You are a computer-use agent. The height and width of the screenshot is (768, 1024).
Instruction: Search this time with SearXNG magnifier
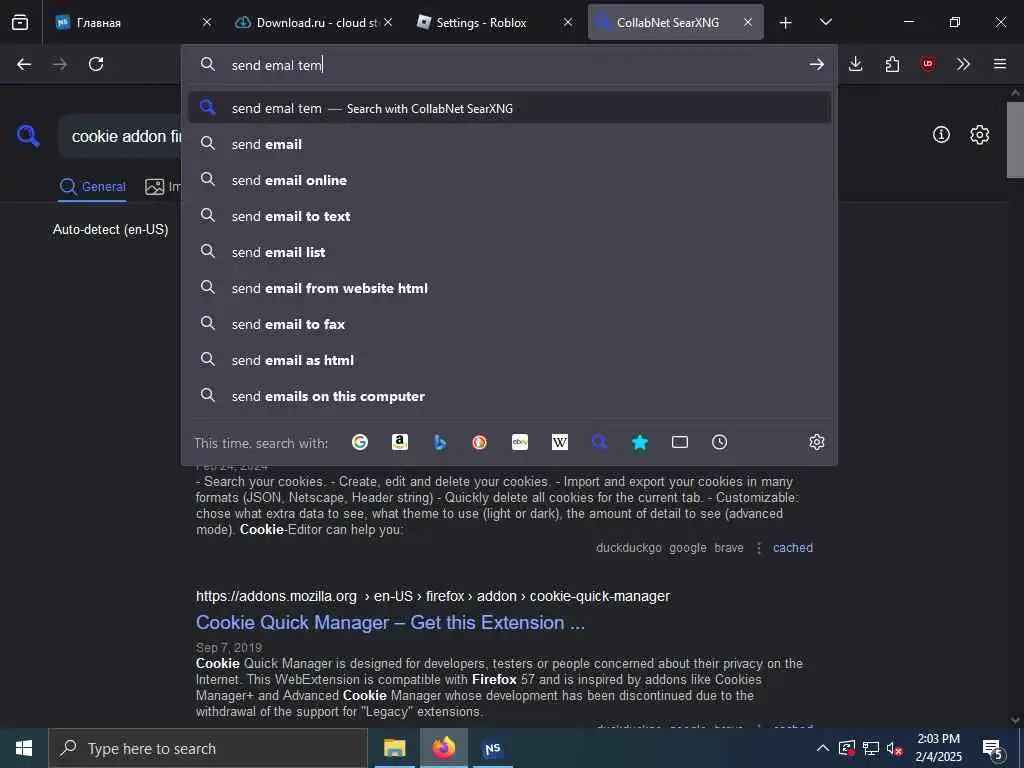click(600, 442)
